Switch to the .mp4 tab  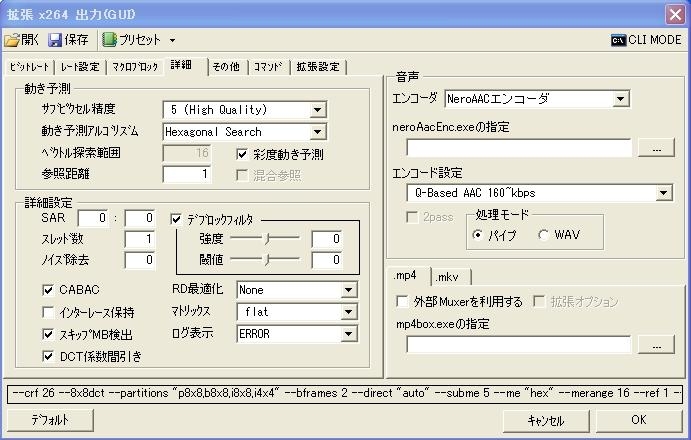[407, 276]
